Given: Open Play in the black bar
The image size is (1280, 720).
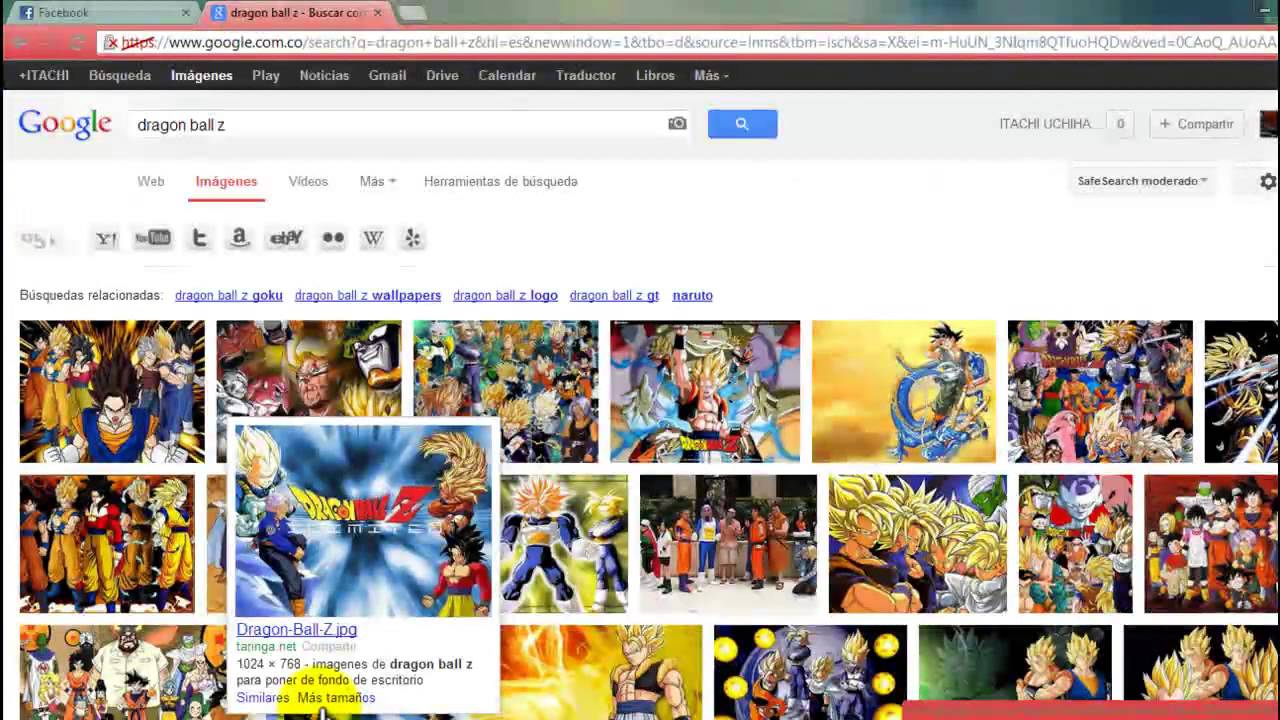Looking at the screenshot, I should pyautogui.click(x=266, y=75).
